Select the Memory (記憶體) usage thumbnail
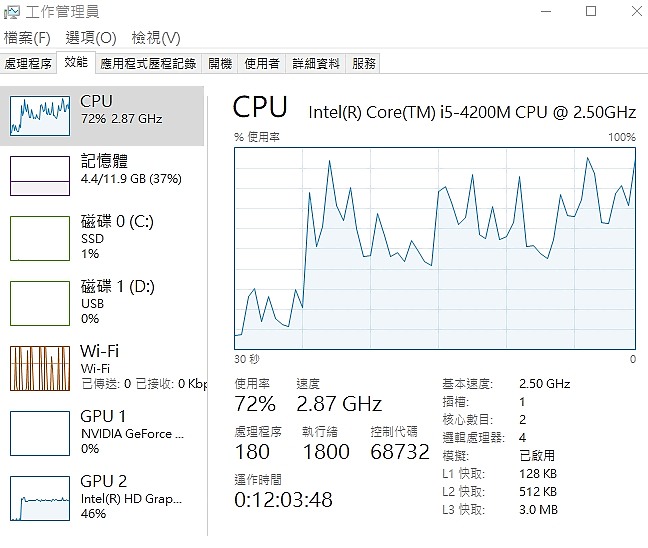The image size is (648, 548). 40,175
